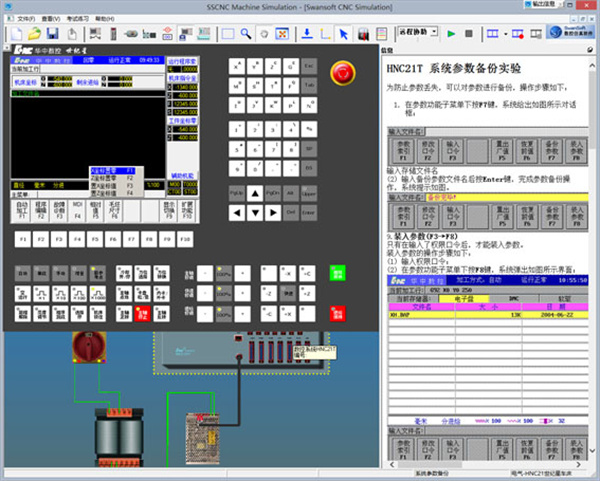This screenshot has height=481, width=600.
Task: Click the green play icon in toolbar
Action: 451,34
